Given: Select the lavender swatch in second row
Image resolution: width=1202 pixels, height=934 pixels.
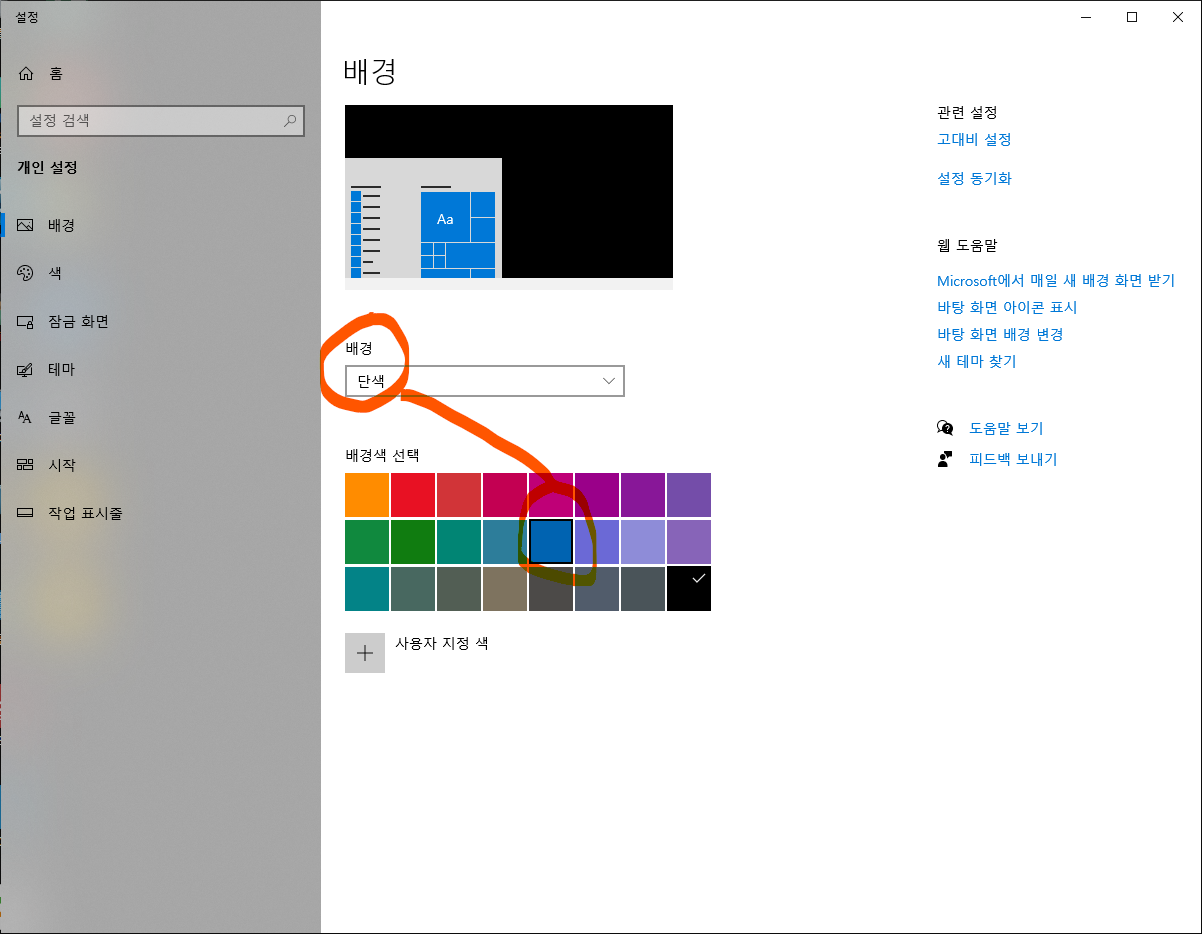Looking at the screenshot, I should [643, 541].
